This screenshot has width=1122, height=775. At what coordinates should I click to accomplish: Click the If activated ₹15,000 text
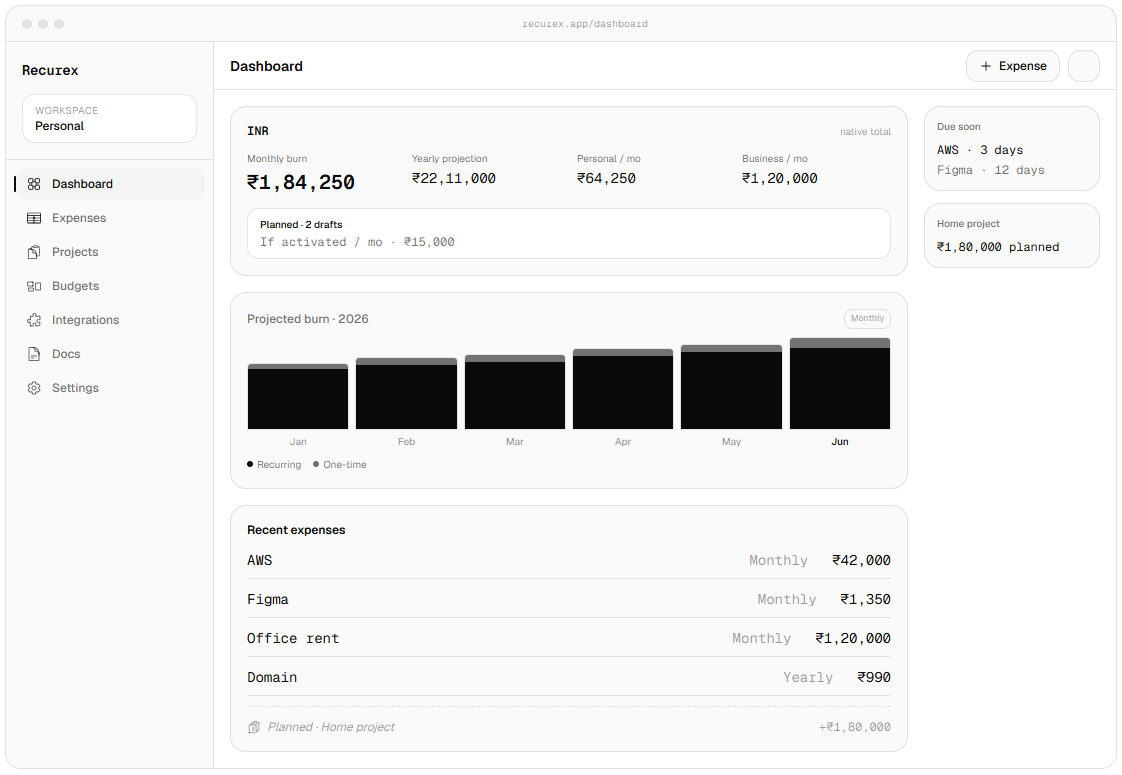357,242
